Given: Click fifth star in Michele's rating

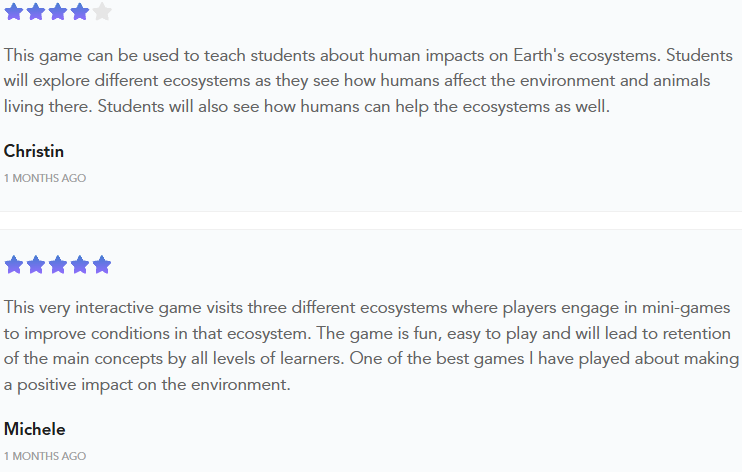Looking at the screenshot, I should point(102,265).
